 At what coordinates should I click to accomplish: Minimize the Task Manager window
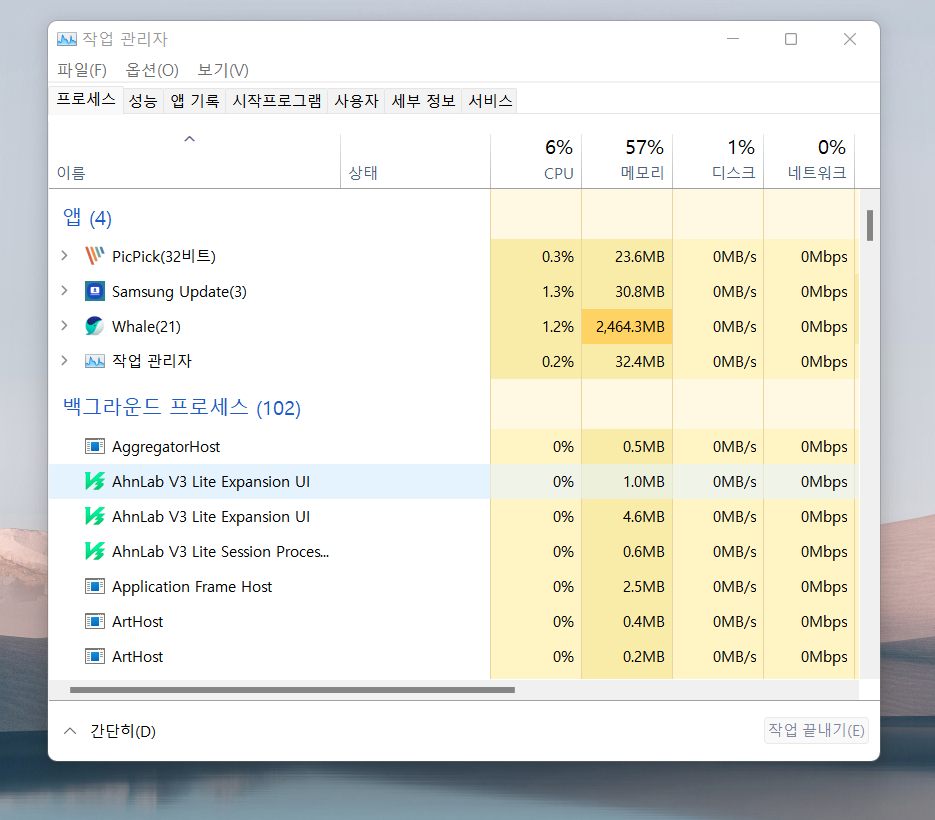coord(733,39)
